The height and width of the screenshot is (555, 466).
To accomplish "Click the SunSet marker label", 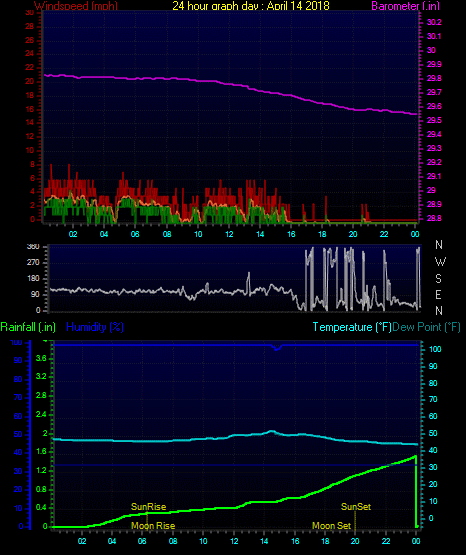I will 356,507.
